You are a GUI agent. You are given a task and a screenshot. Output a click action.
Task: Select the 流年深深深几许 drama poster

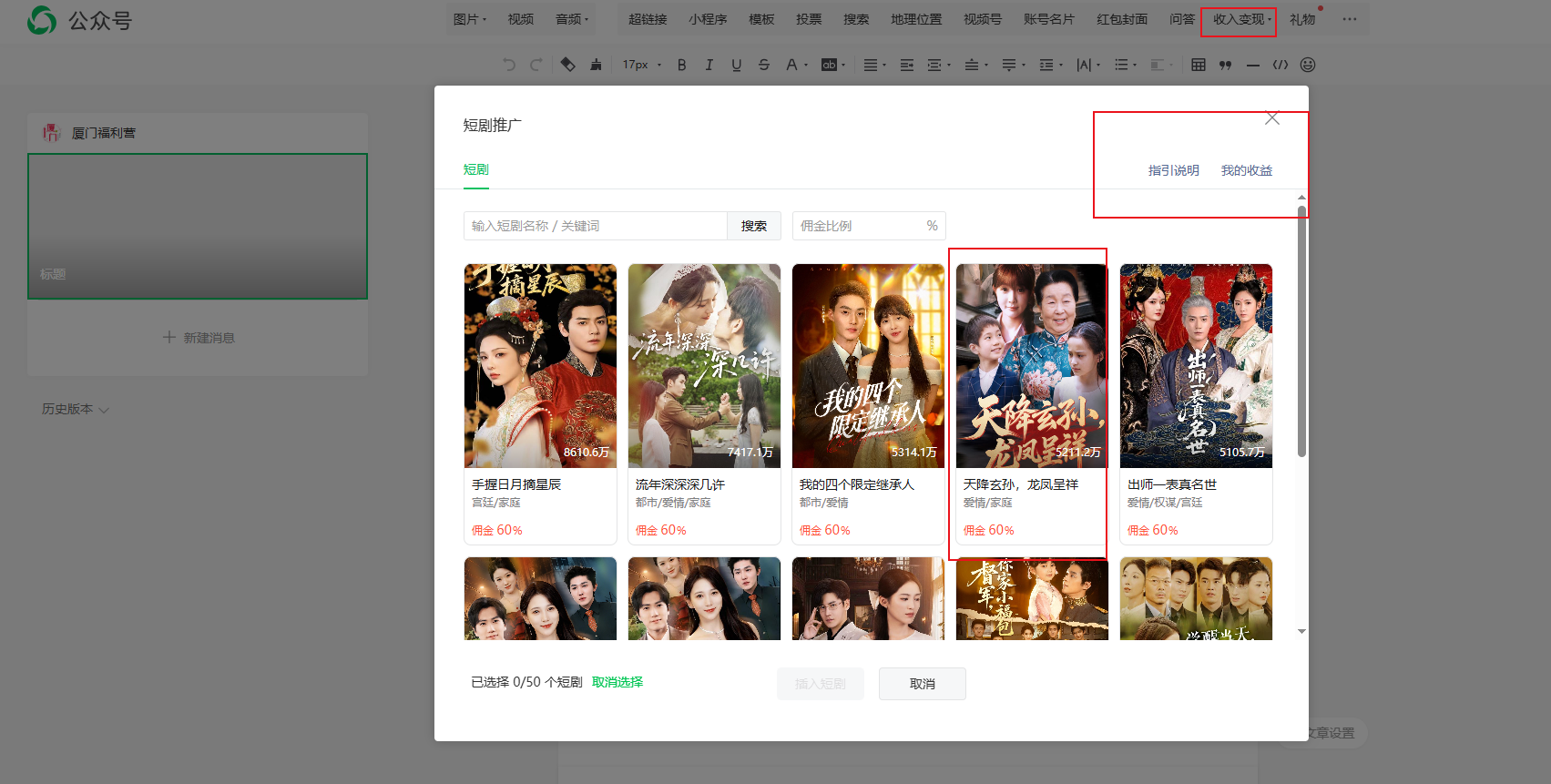[x=704, y=366]
